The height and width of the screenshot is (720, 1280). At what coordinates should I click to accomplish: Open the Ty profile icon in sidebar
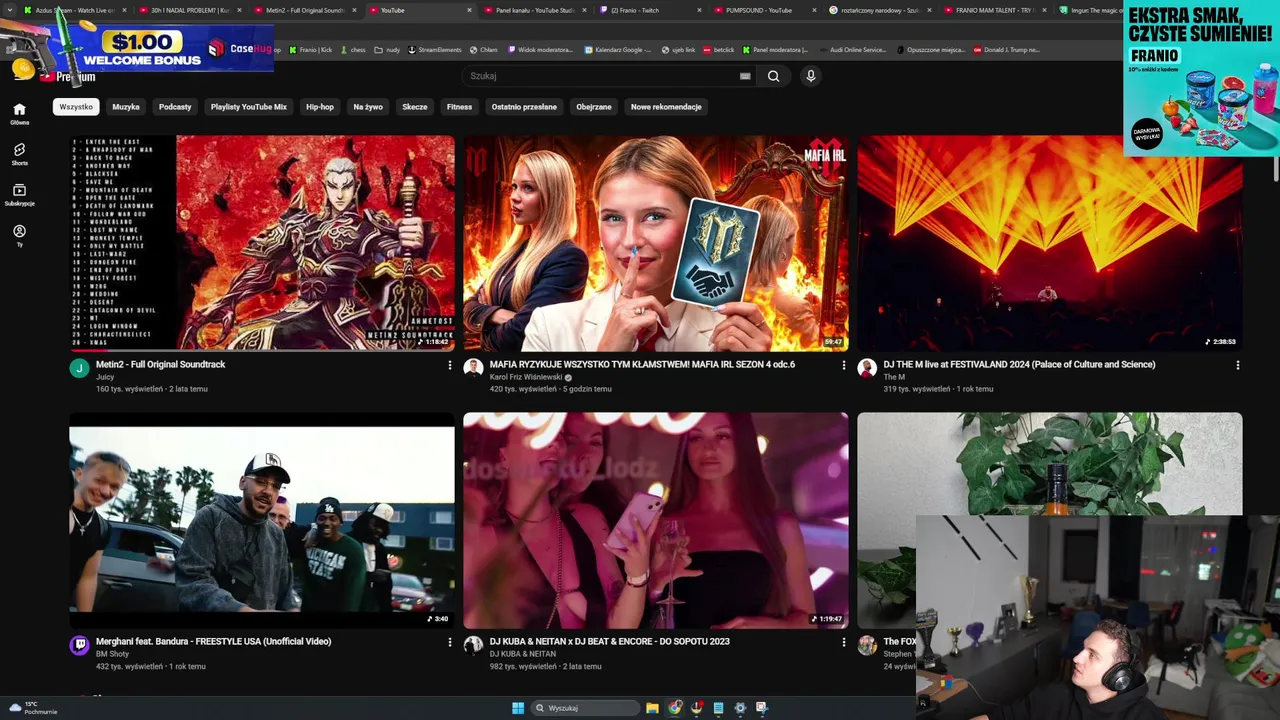coord(19,235)
